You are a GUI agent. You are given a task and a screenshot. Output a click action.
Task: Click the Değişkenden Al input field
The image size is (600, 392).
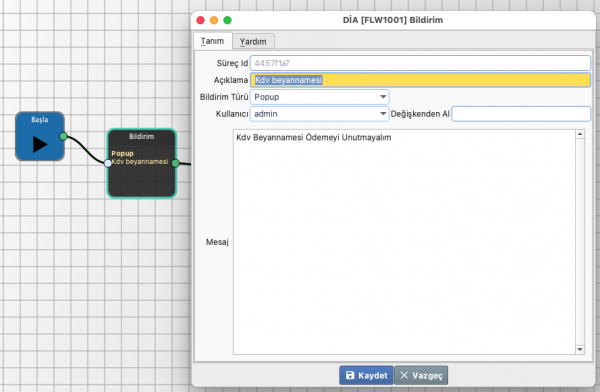pos(521,114)
